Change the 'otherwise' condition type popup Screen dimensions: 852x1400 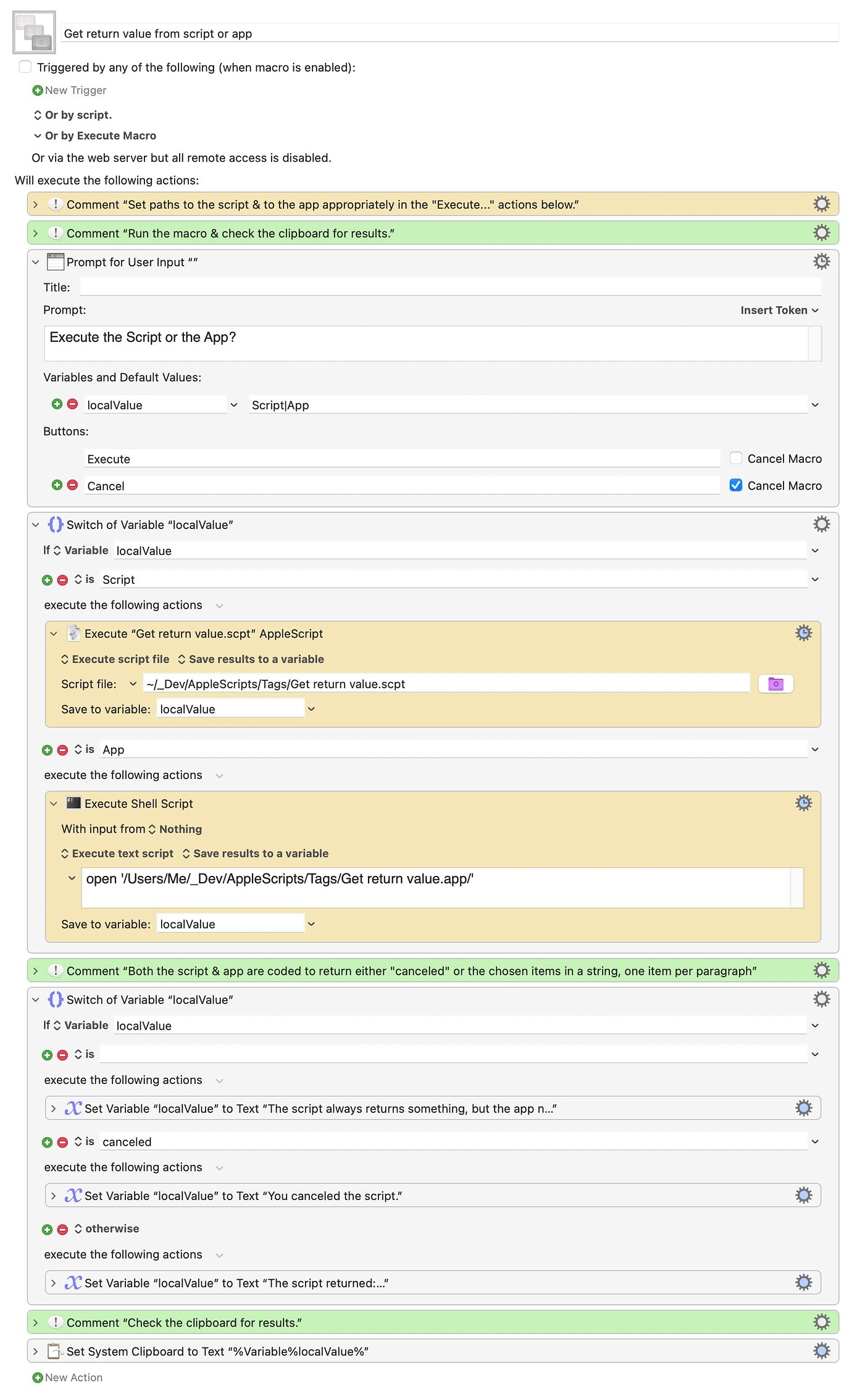pos(106,1229)
